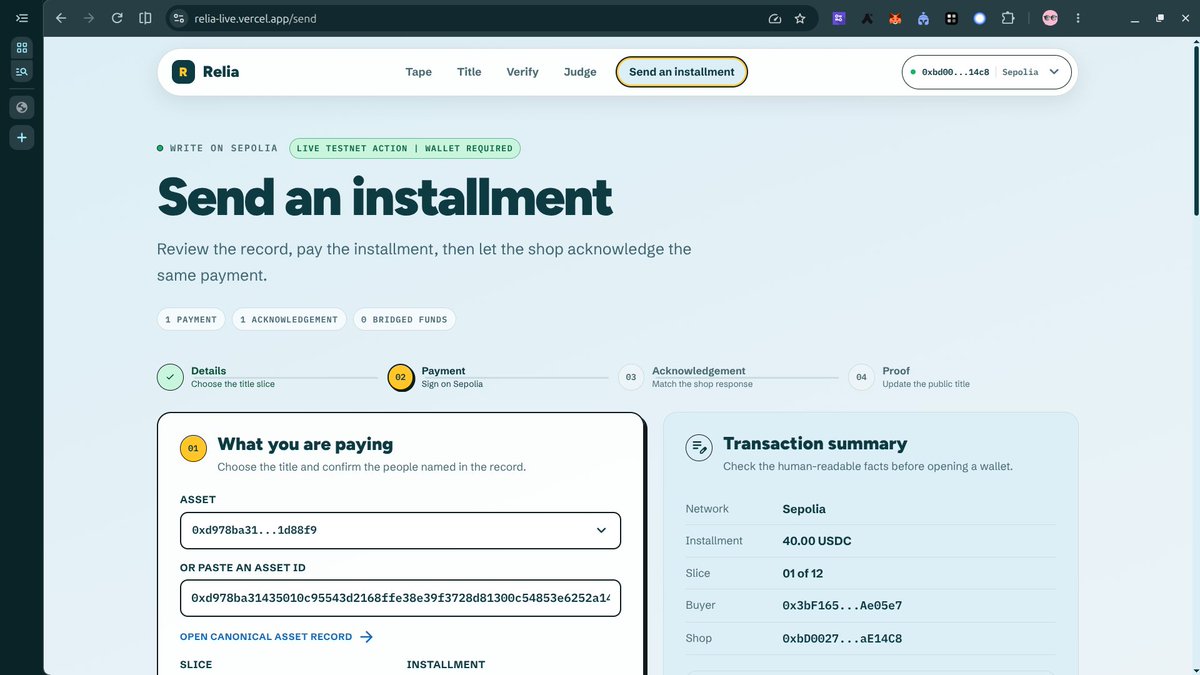Viewport: 1200px width, 675px height.
Task: Click the shop address 0xbD0027...aE14C8
Action: 842,638
